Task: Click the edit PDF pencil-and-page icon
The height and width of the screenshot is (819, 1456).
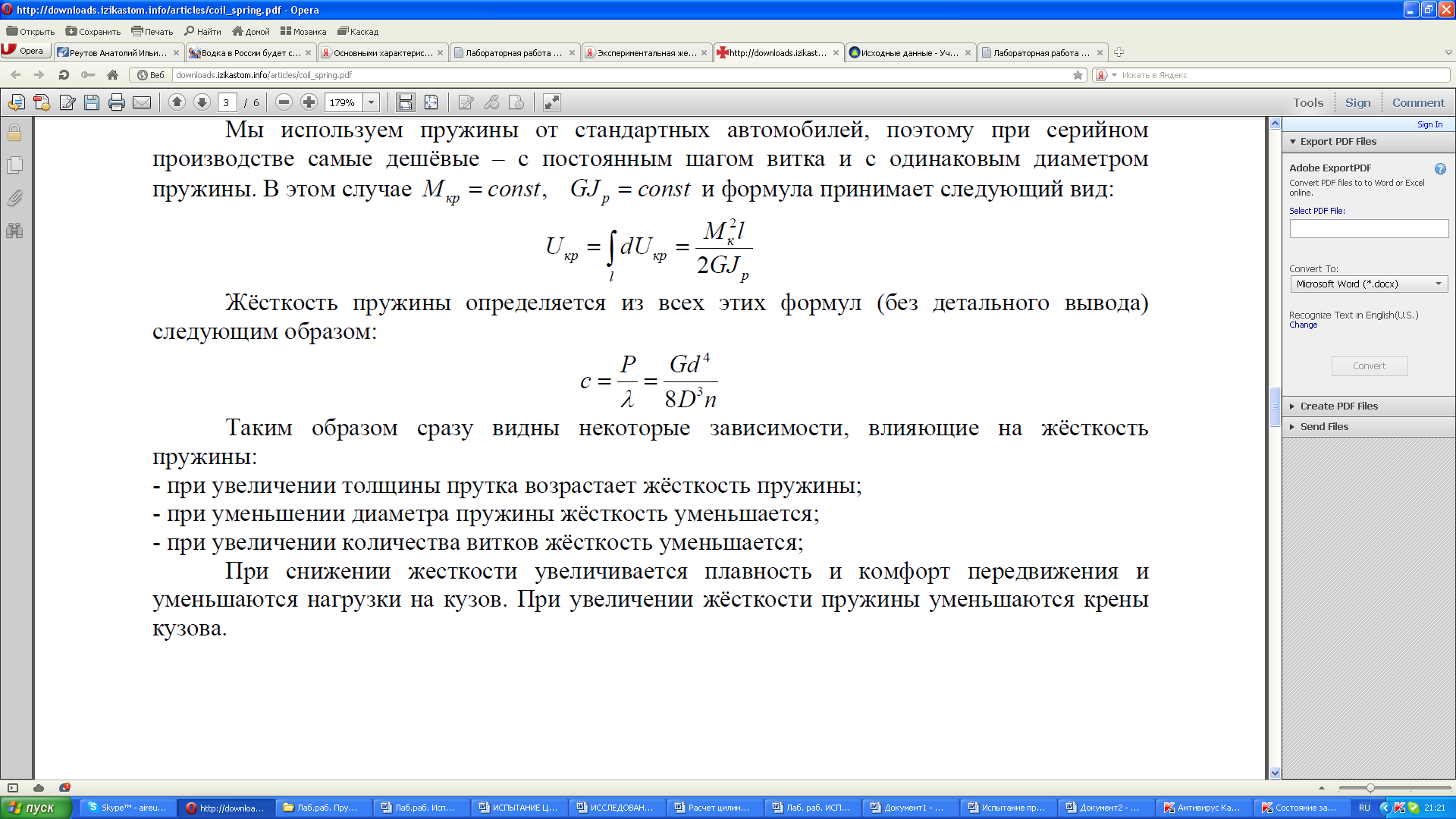Action: (x=67, y=102)
